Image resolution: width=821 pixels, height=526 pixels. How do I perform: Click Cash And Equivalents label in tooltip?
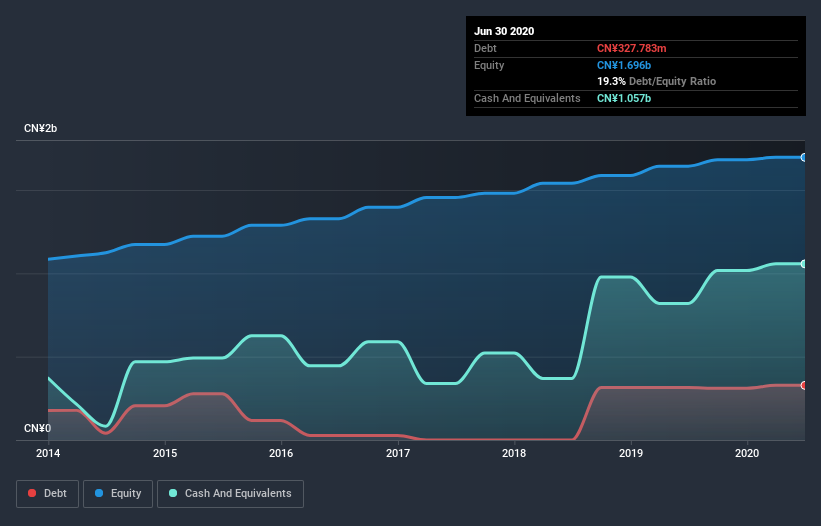click(x=527, y=98)
